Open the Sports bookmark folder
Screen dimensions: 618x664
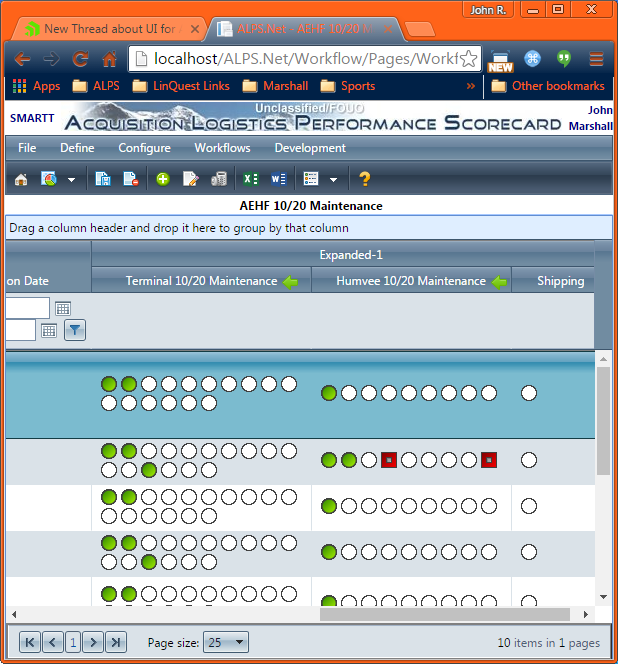coord(348,86)
